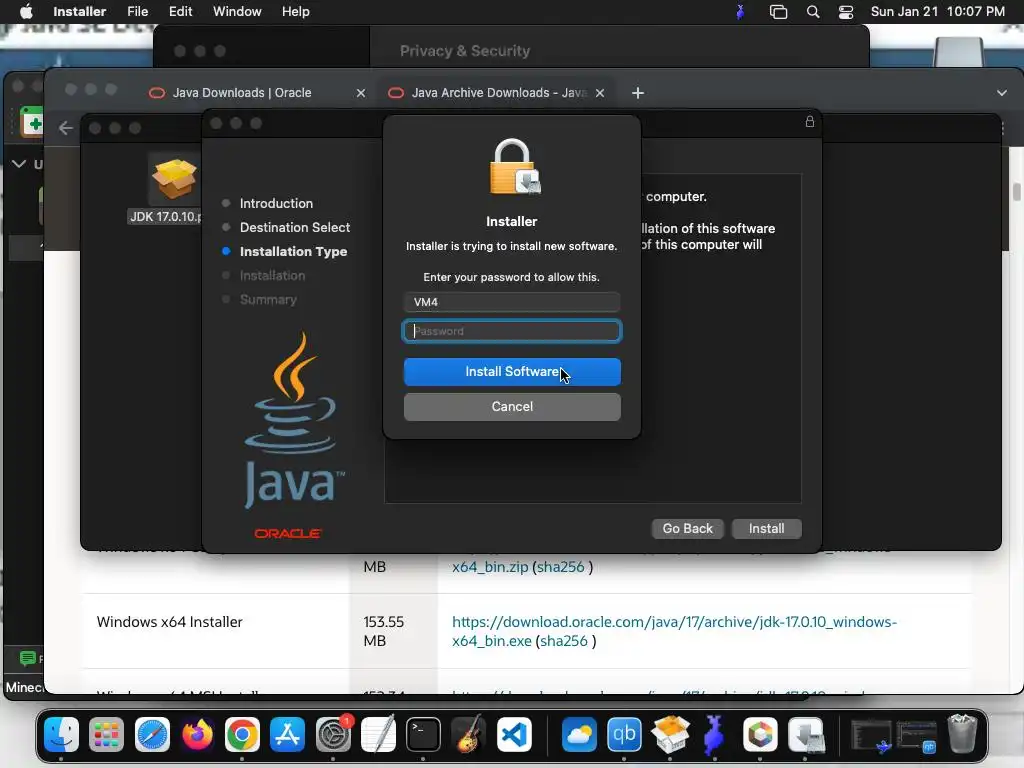Open the x64_bin.zip download link

[490, 567]
